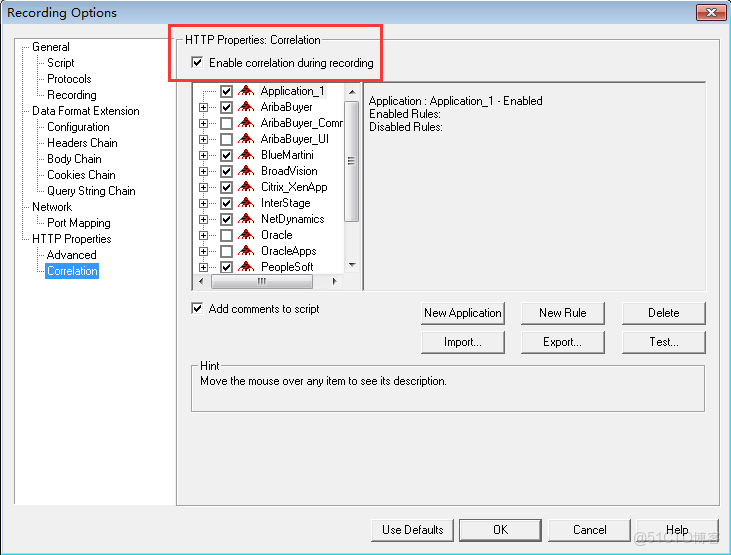Confirm the dialog with OK

[500, 530]
